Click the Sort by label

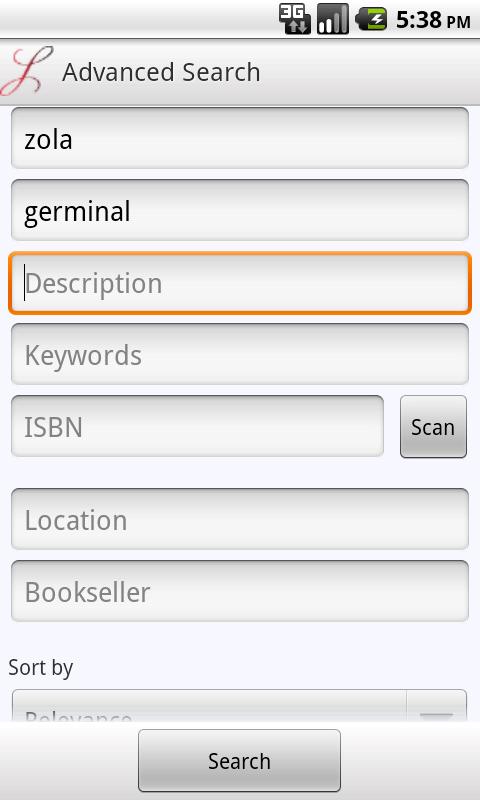click(41, 667)
